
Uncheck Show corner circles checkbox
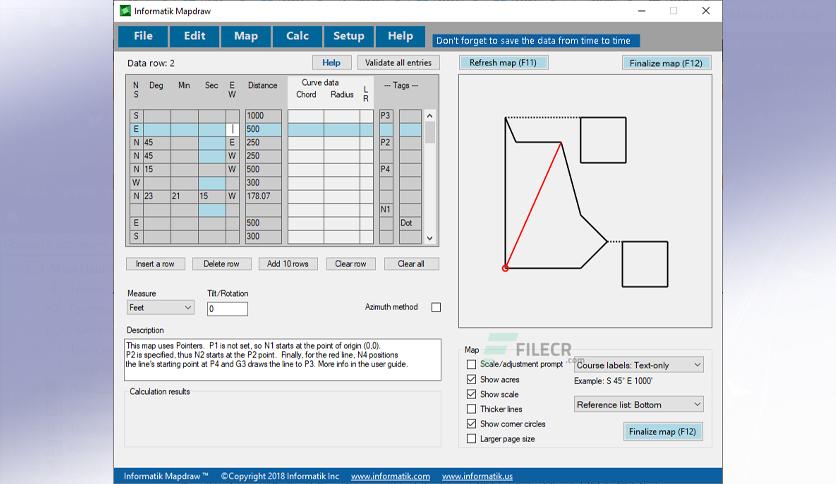point(471,424)
